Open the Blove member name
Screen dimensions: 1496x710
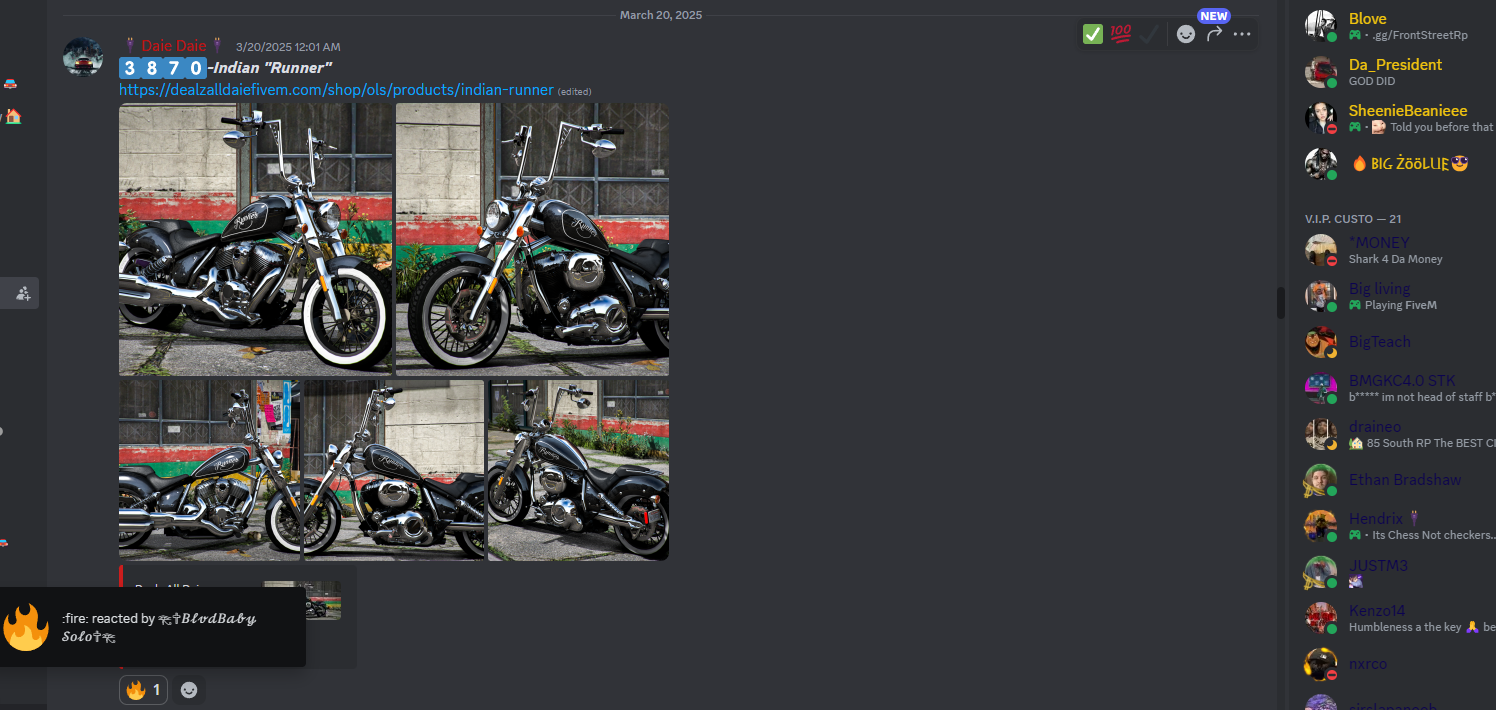(1367, 18)
